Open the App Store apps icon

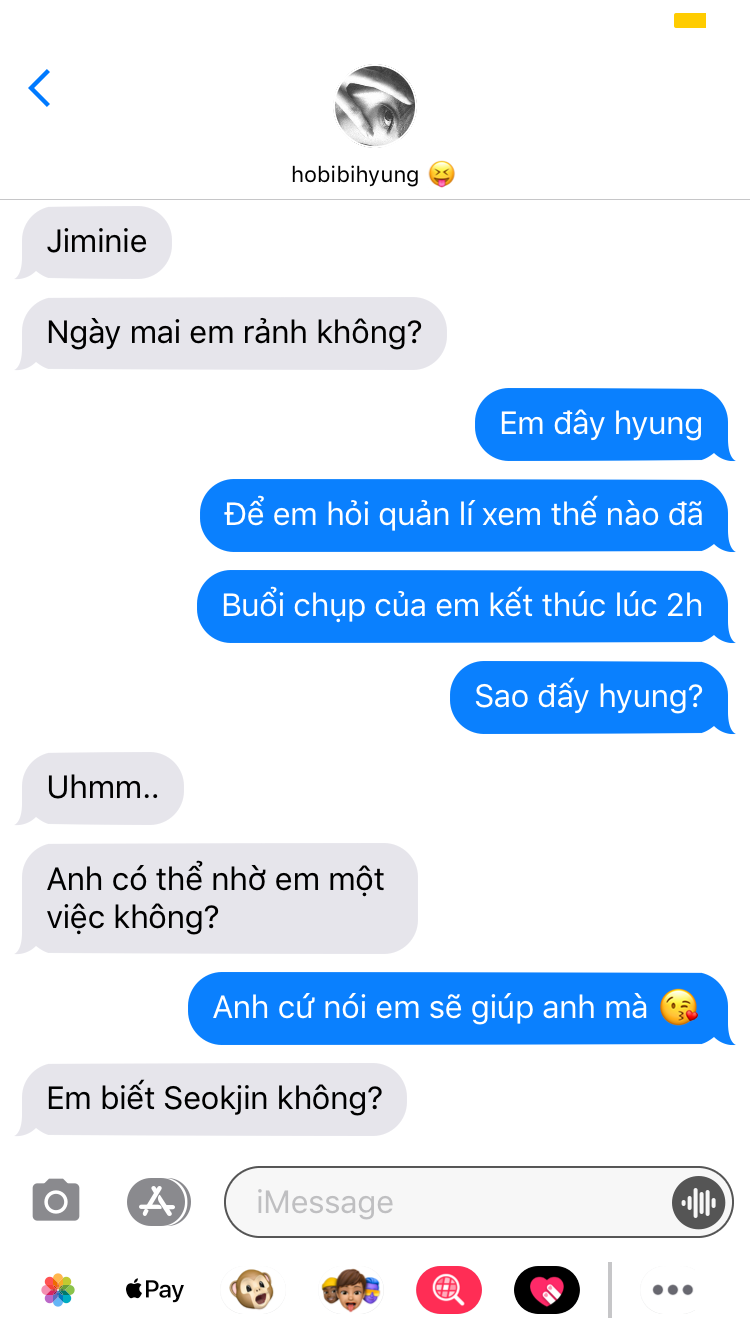tap(158, 1201)
